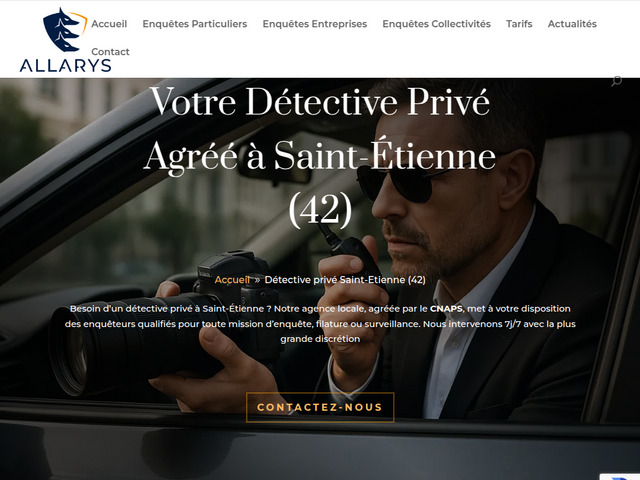Open the Tarifs page
Viewport: 640px width, 480px height.
519,24
